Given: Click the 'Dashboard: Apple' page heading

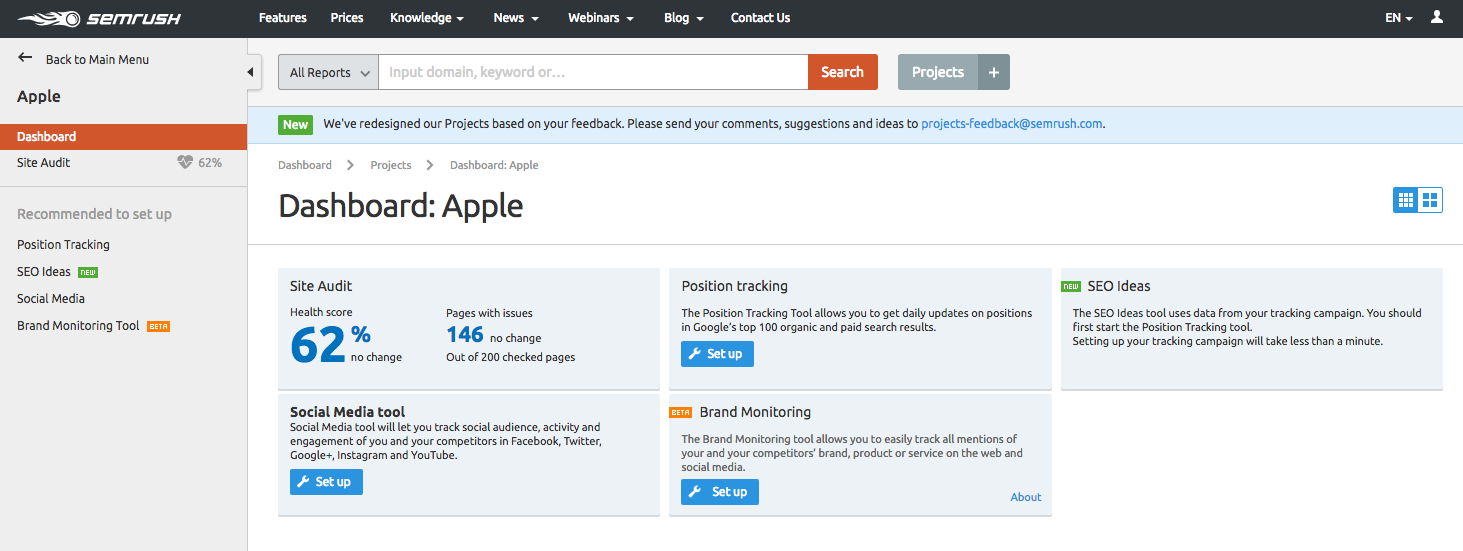Looking at the screenshot, I should click(401, 205).
